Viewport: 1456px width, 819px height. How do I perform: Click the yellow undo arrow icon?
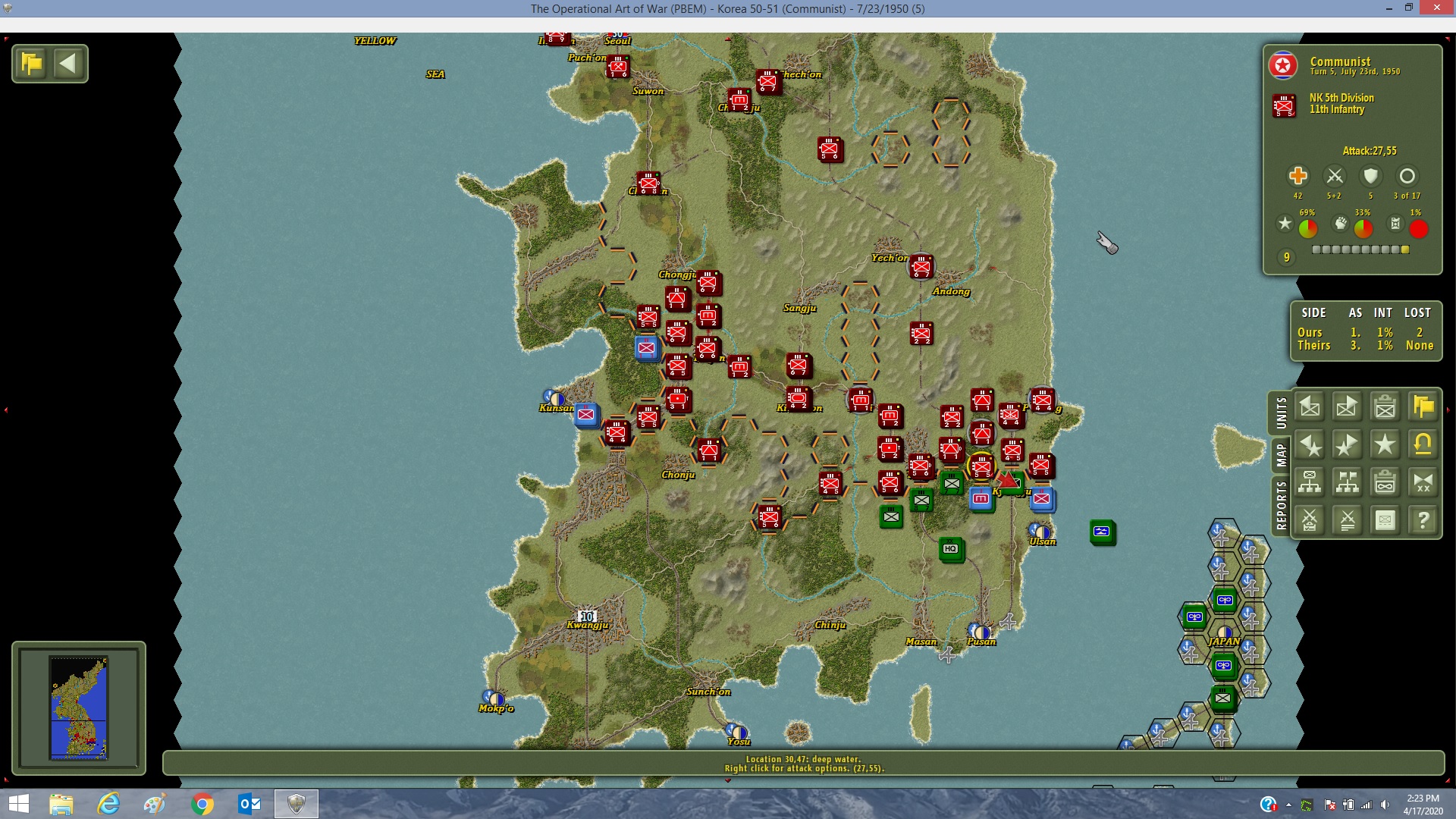pyautogui.click(x=1423, y=445)
